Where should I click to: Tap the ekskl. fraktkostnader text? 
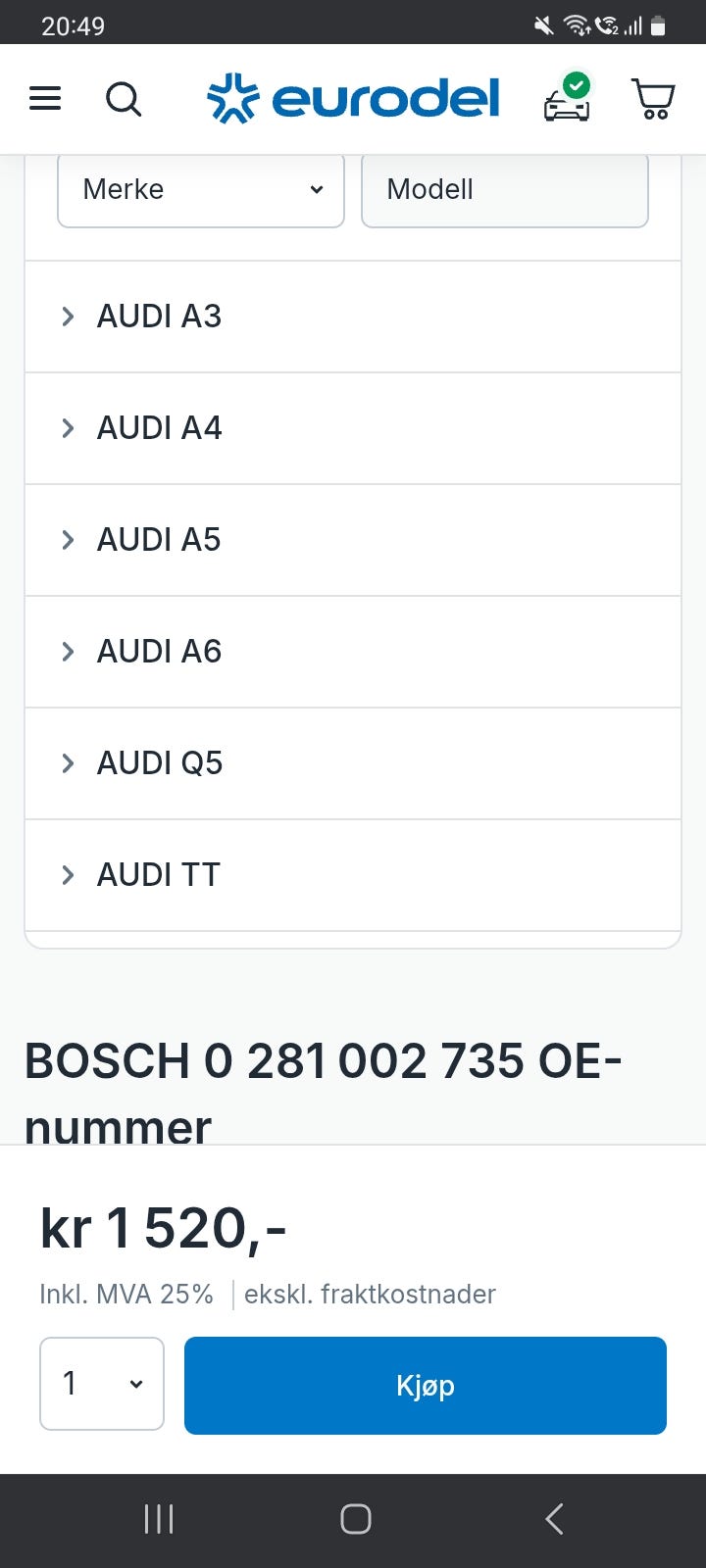click(x=370, y=1295)
